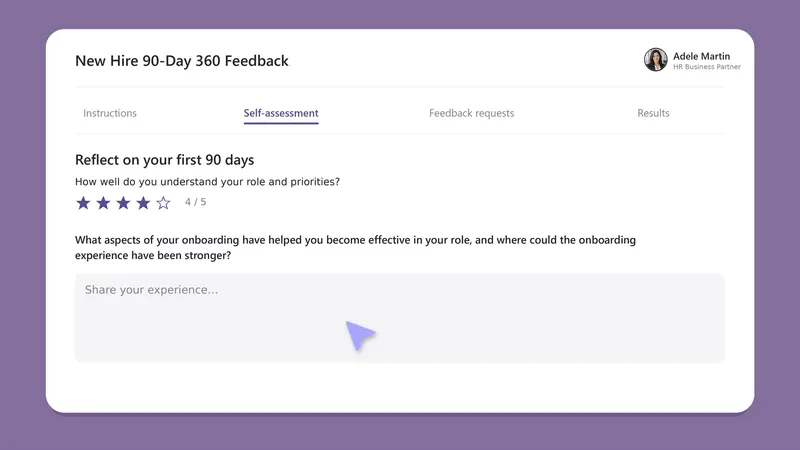Go to the Results tab
This screenshot has width=800, height=450.
653,113
